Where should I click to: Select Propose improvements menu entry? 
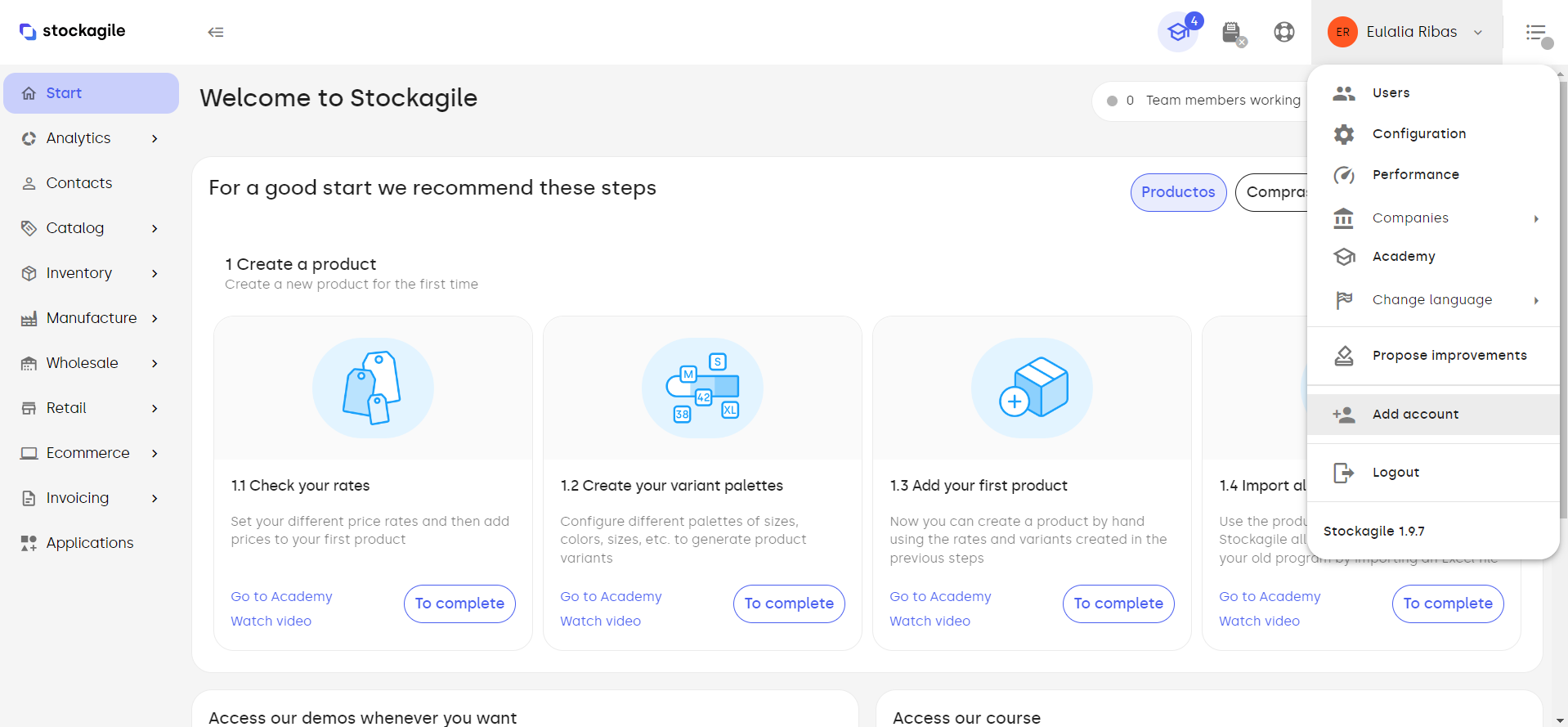tap(1433, 356)
